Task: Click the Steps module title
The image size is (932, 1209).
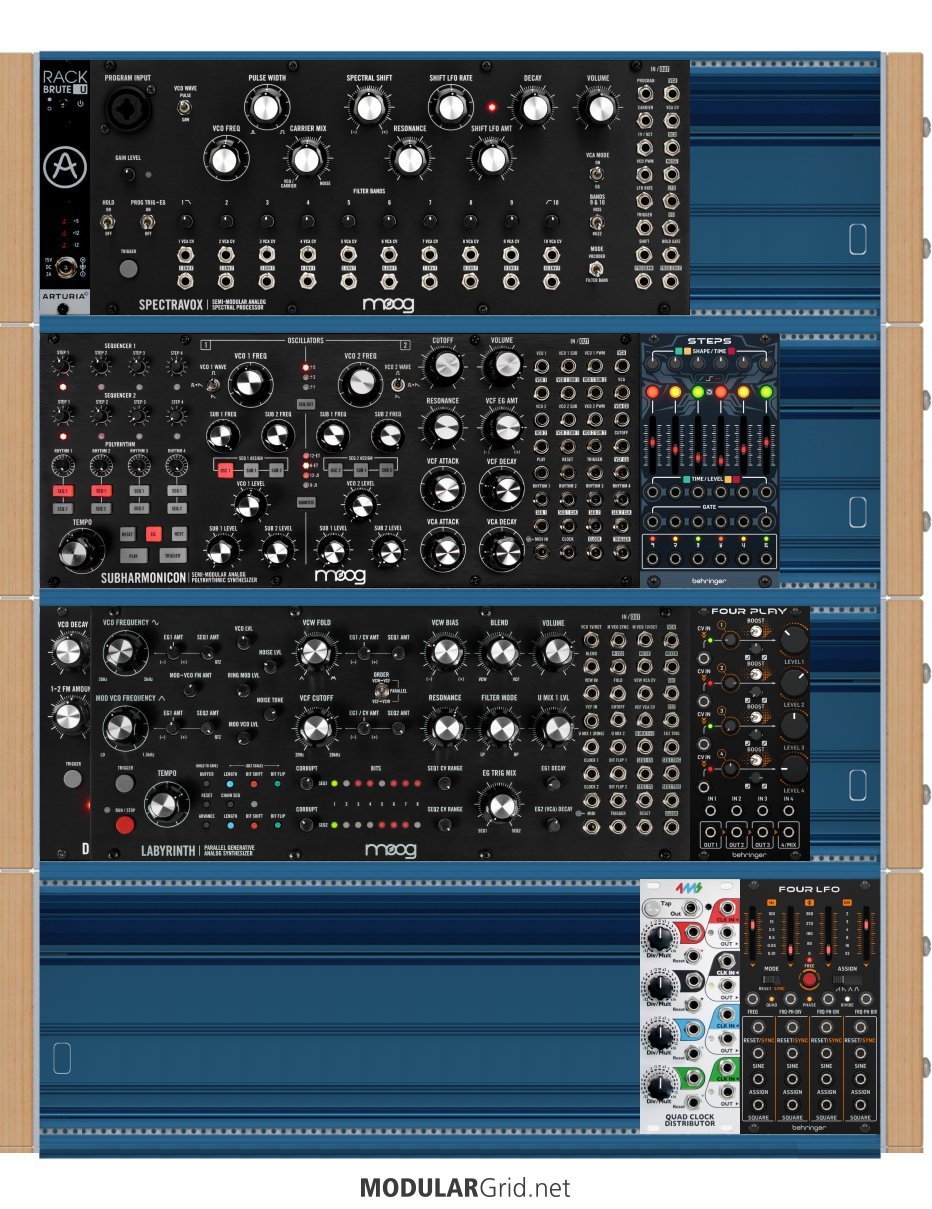Action: (709, 341)
